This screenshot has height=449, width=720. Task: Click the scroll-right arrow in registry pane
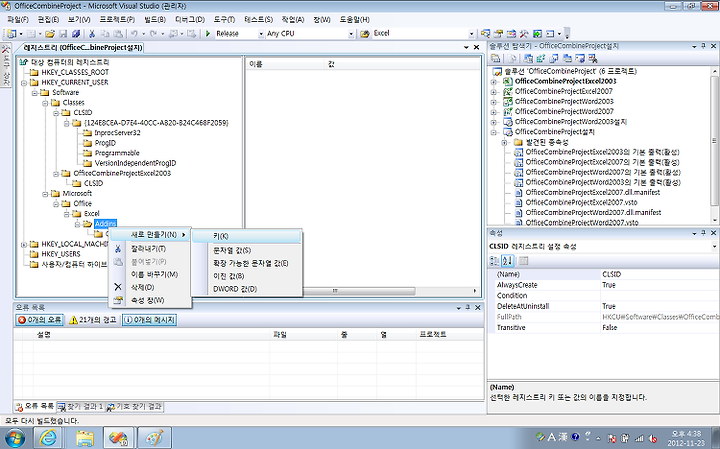click(475, 291)
